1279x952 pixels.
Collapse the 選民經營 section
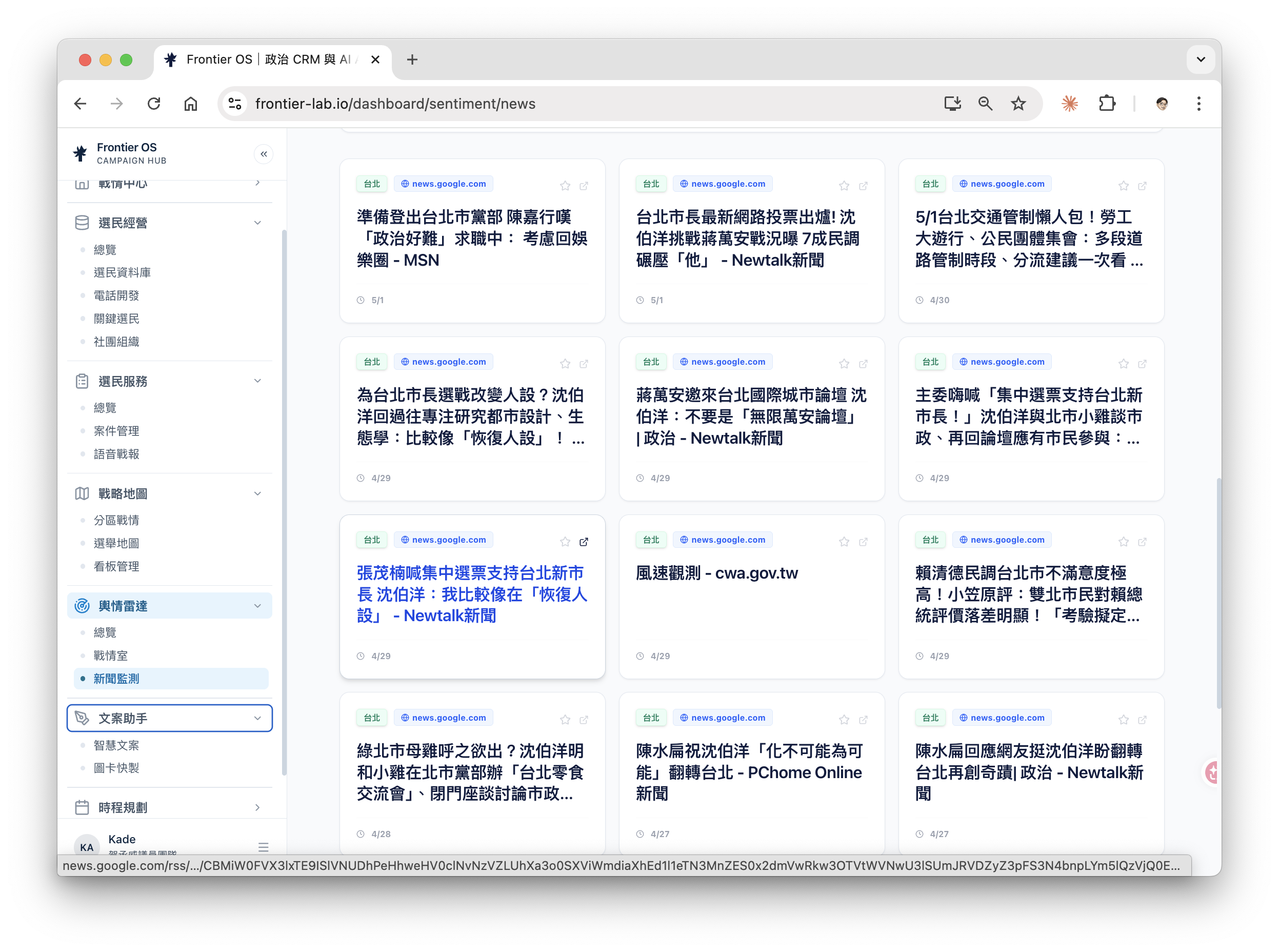[x=257, y=223]
